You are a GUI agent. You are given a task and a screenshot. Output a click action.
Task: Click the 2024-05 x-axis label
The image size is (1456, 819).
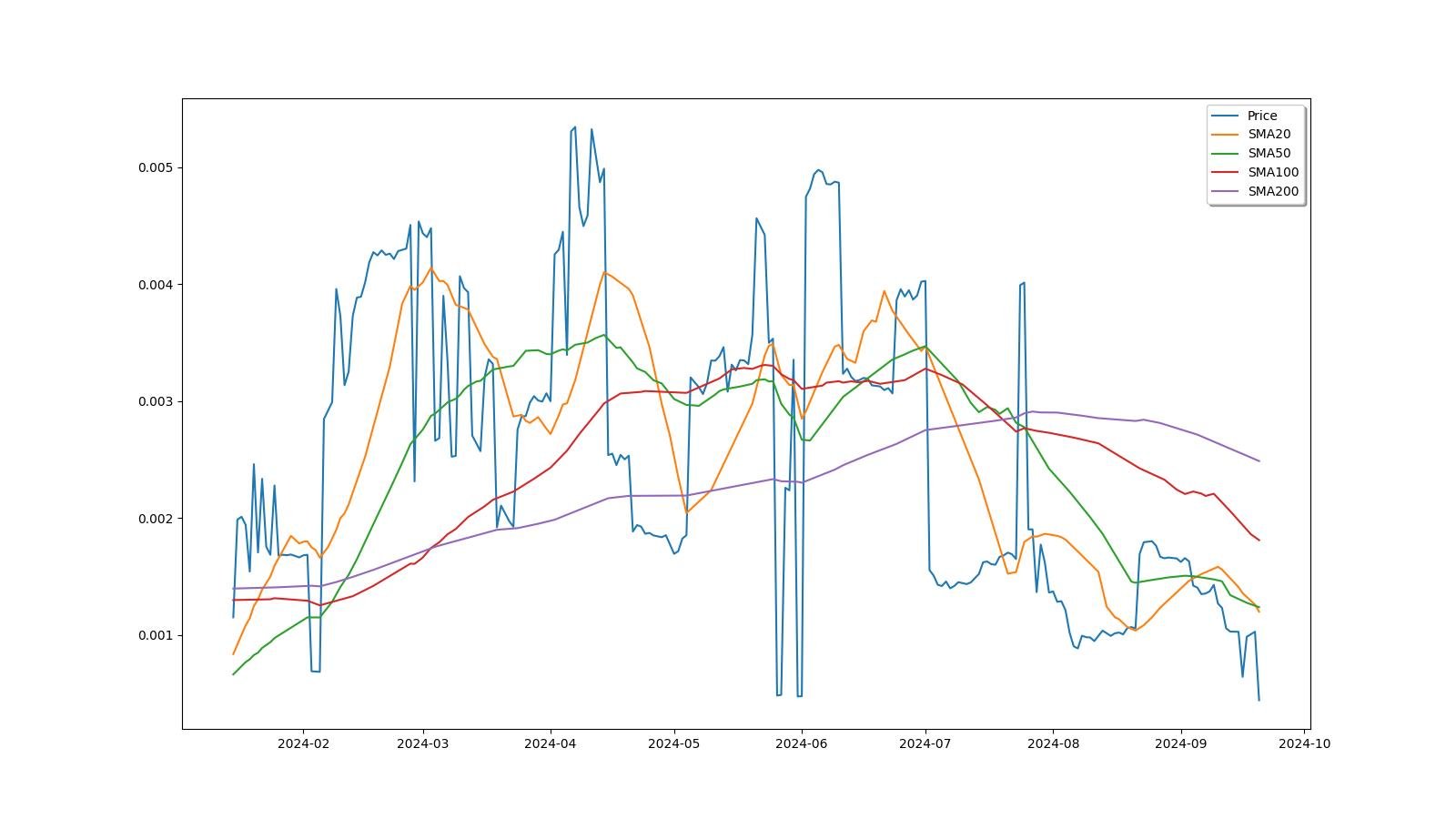pyautogui.click(x=674, y=743)
